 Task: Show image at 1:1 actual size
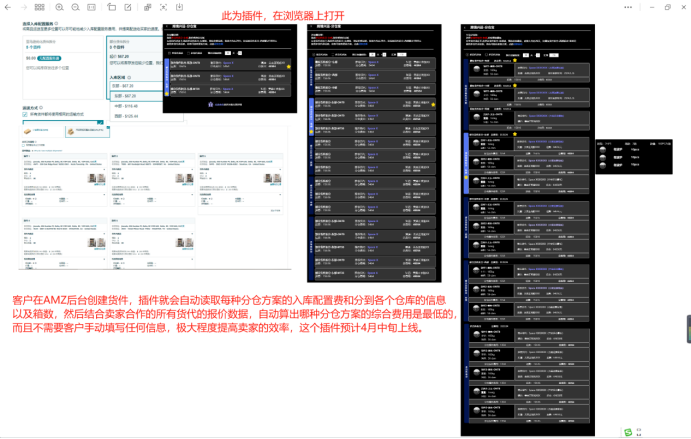coord(91,7)
